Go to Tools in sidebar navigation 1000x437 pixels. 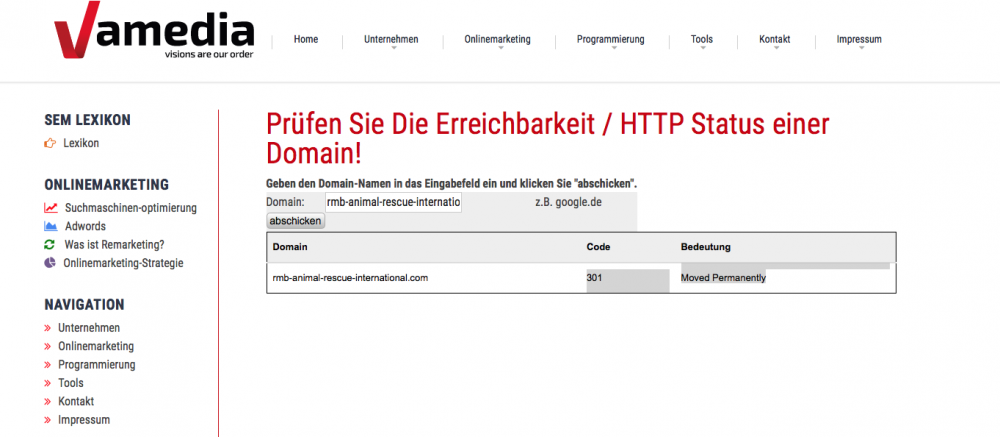point(71,383)
